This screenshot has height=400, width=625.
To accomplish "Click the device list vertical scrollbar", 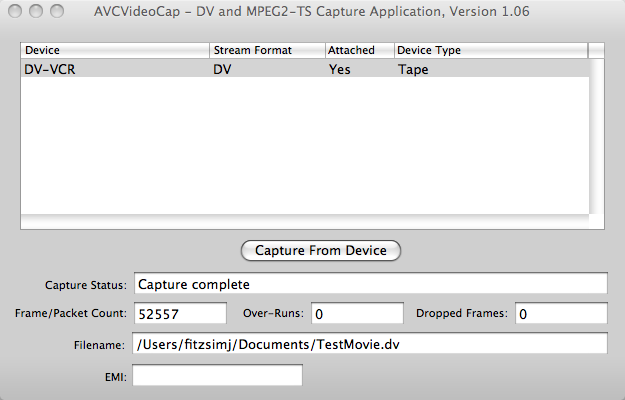I will (596, 137).
